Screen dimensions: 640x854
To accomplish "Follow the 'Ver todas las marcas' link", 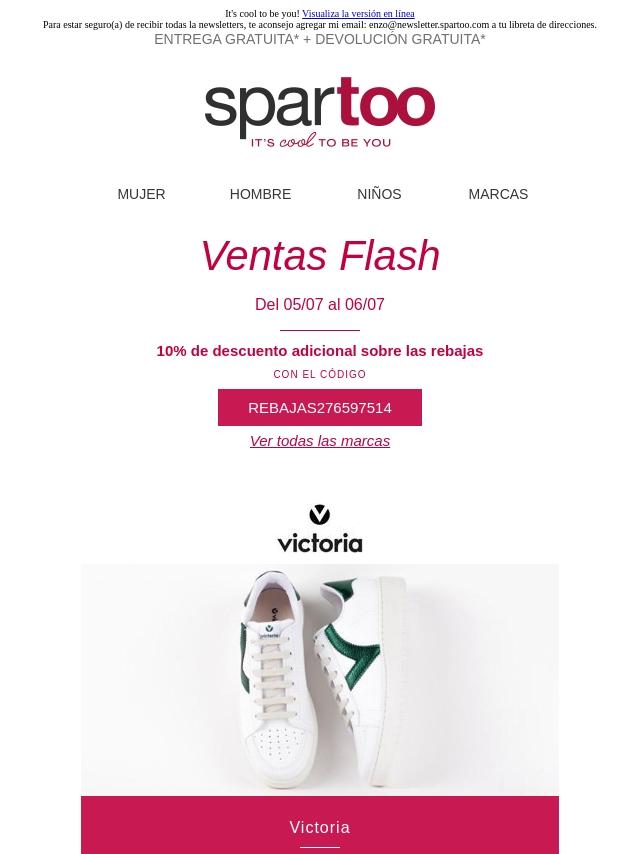I will click(320, 441).
